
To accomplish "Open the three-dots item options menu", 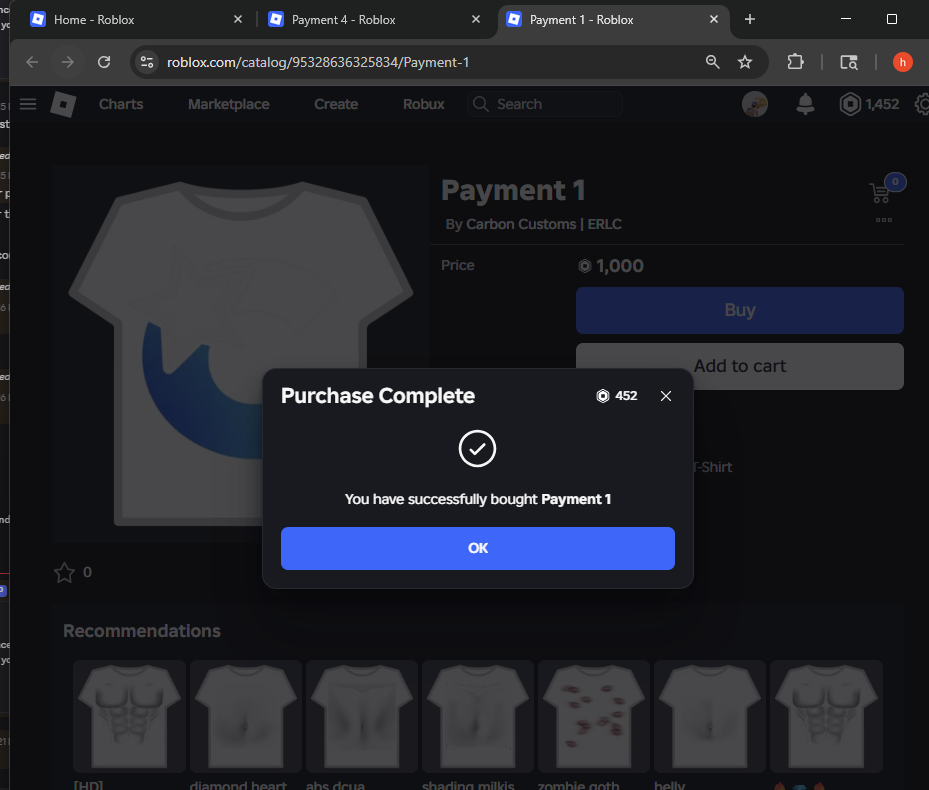I will coord(884,220).
